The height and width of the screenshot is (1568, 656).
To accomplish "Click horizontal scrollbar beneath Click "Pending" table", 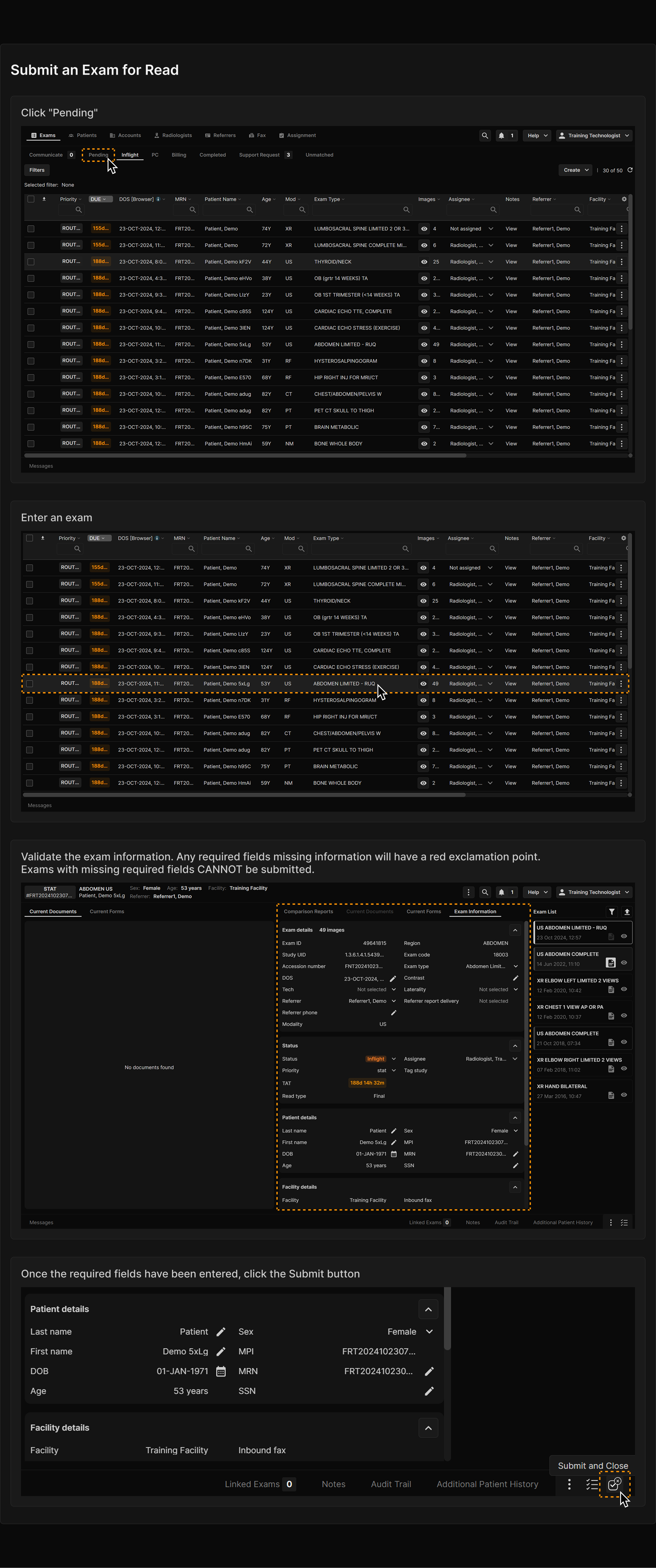I will pos(245,455).
